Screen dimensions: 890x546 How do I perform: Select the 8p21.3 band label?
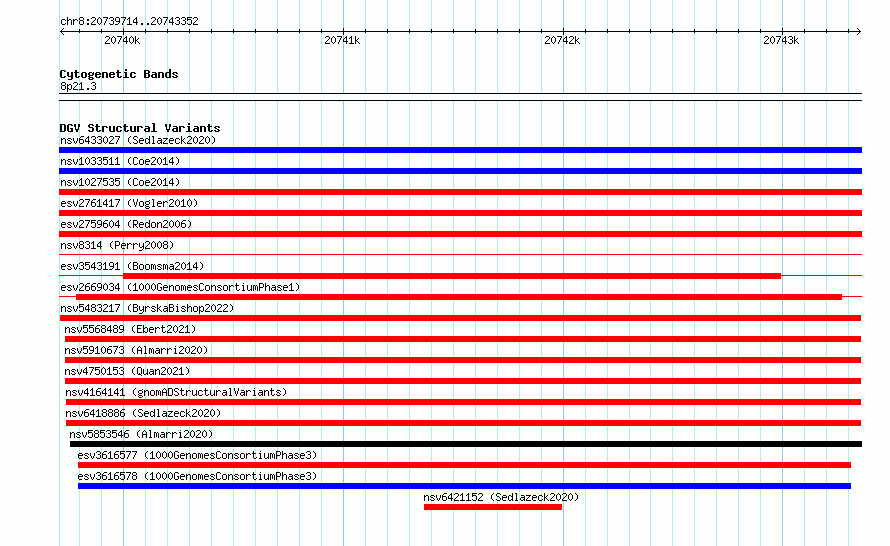(x=78, y=86)
